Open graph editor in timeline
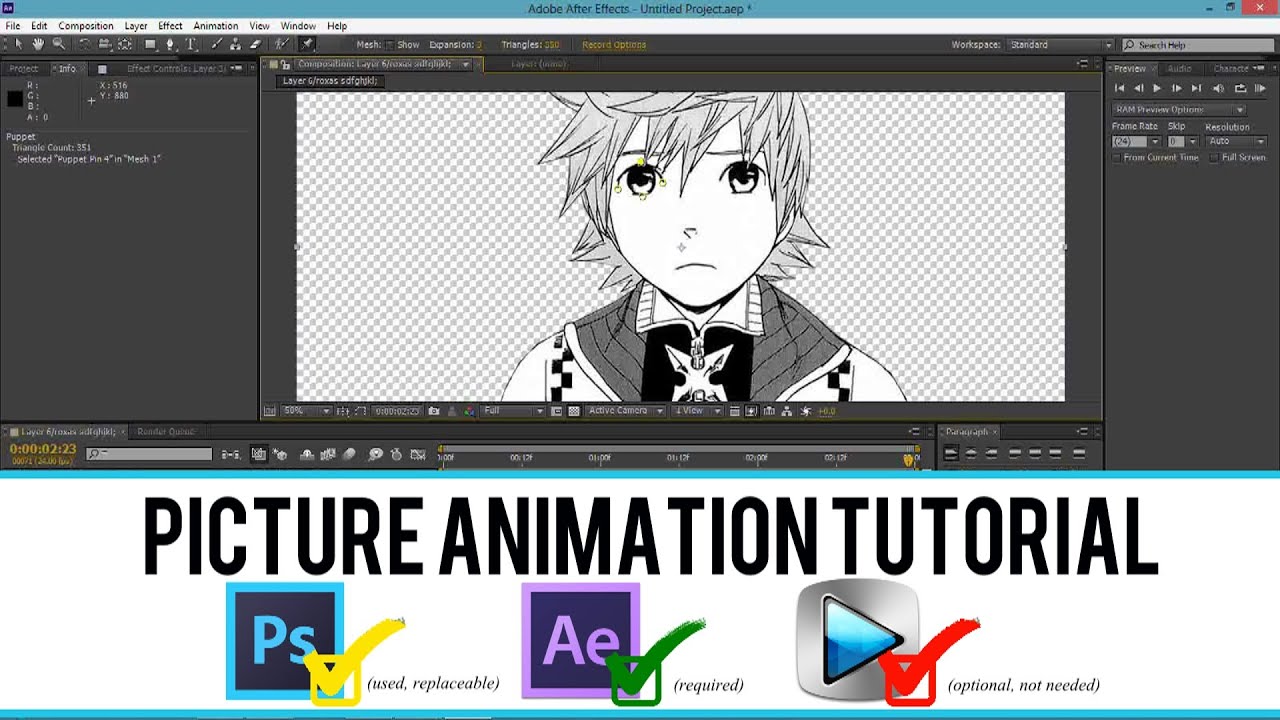Screen dimensions: 1280x720 418,455
